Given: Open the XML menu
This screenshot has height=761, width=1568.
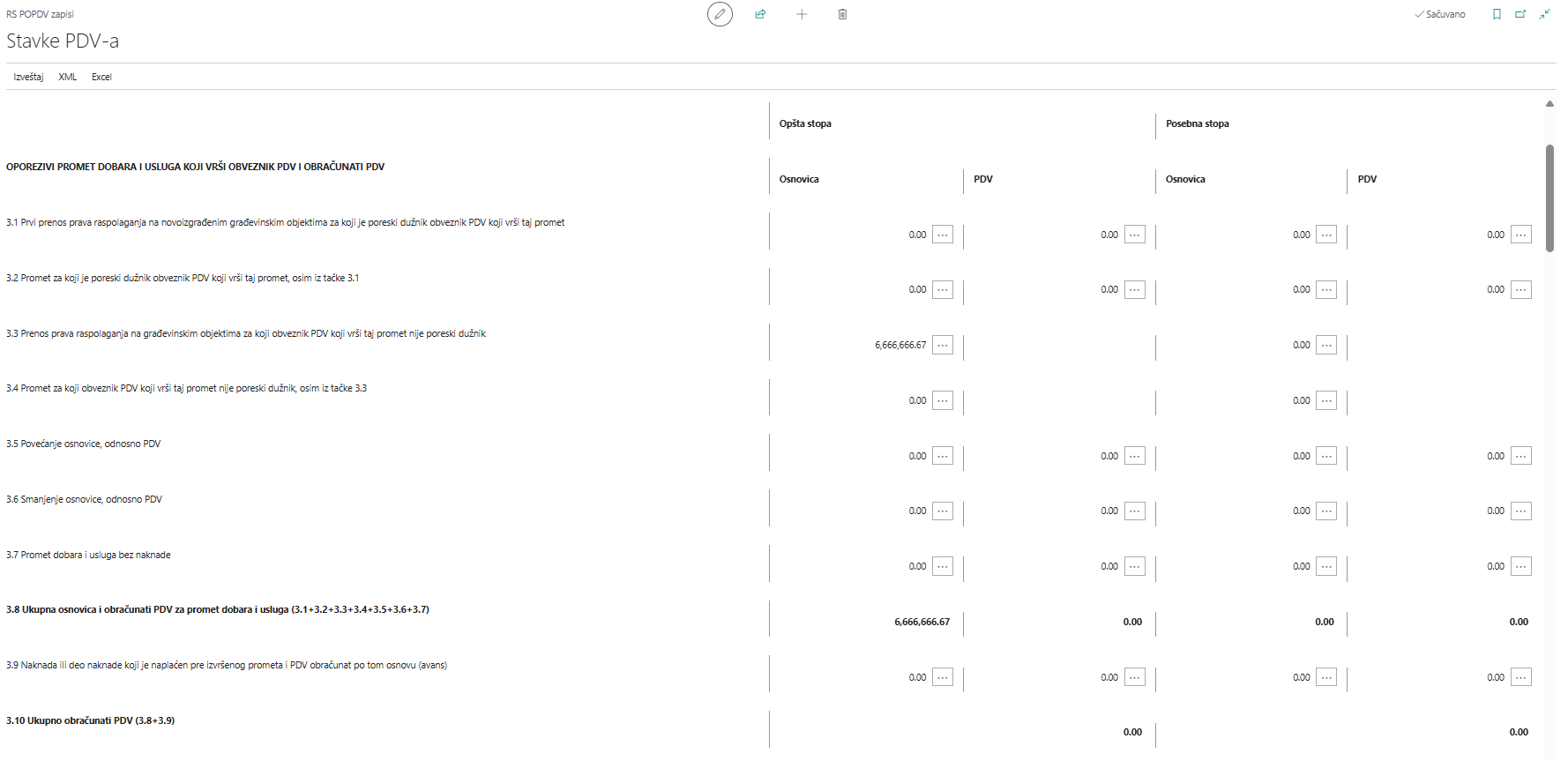Looking at the screenshot, I should (x=68, y=77).
